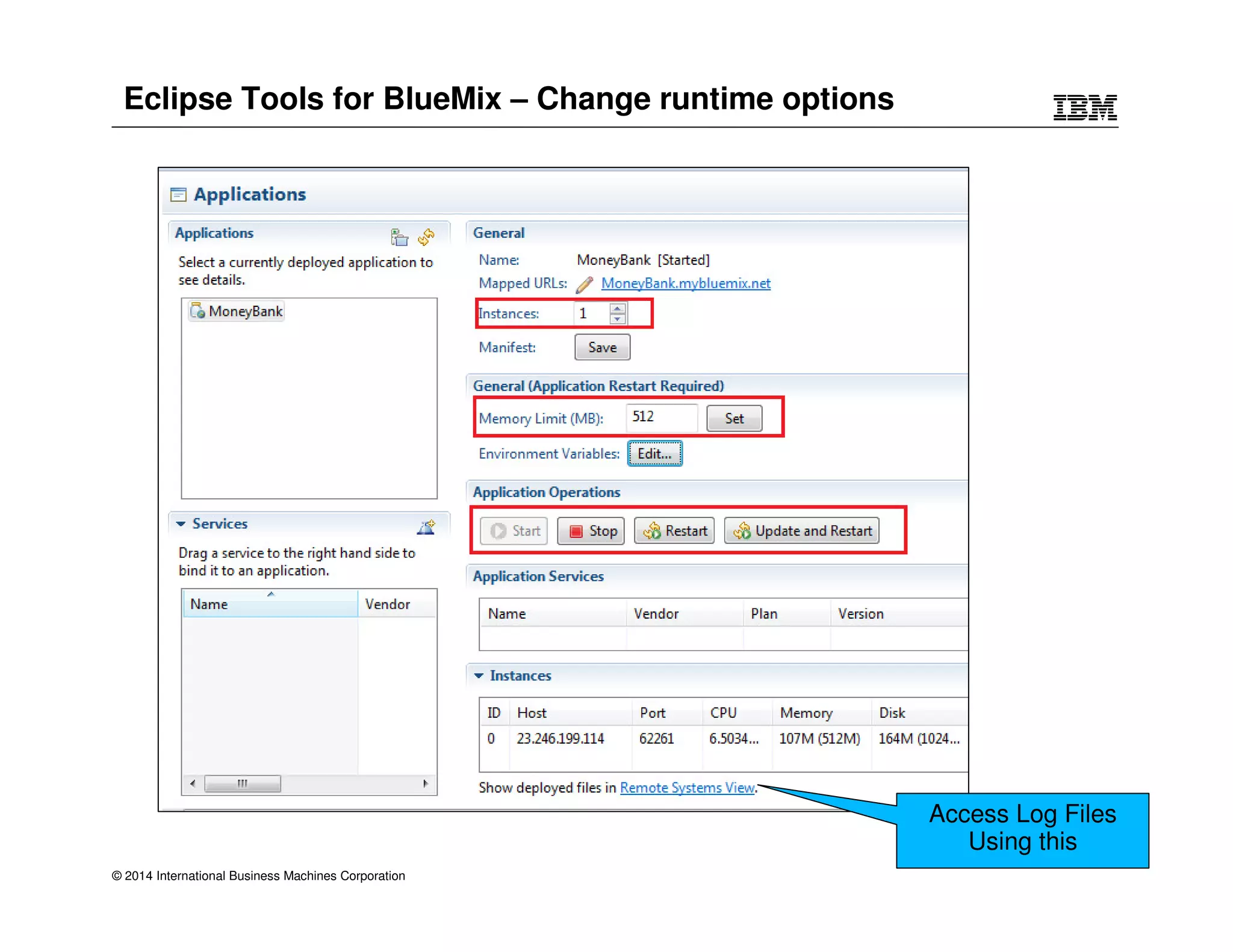Select port value 62261 cell
The image size is (1233, 952).
[x=656, y=738]
